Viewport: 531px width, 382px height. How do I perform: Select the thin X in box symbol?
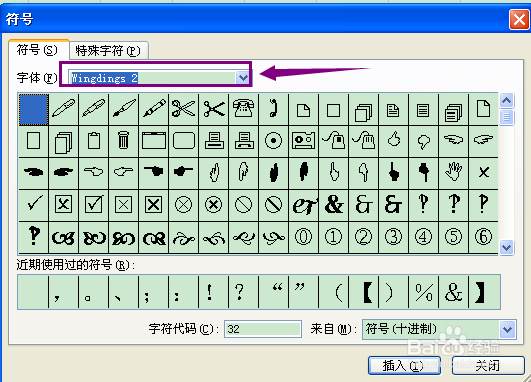124,205
